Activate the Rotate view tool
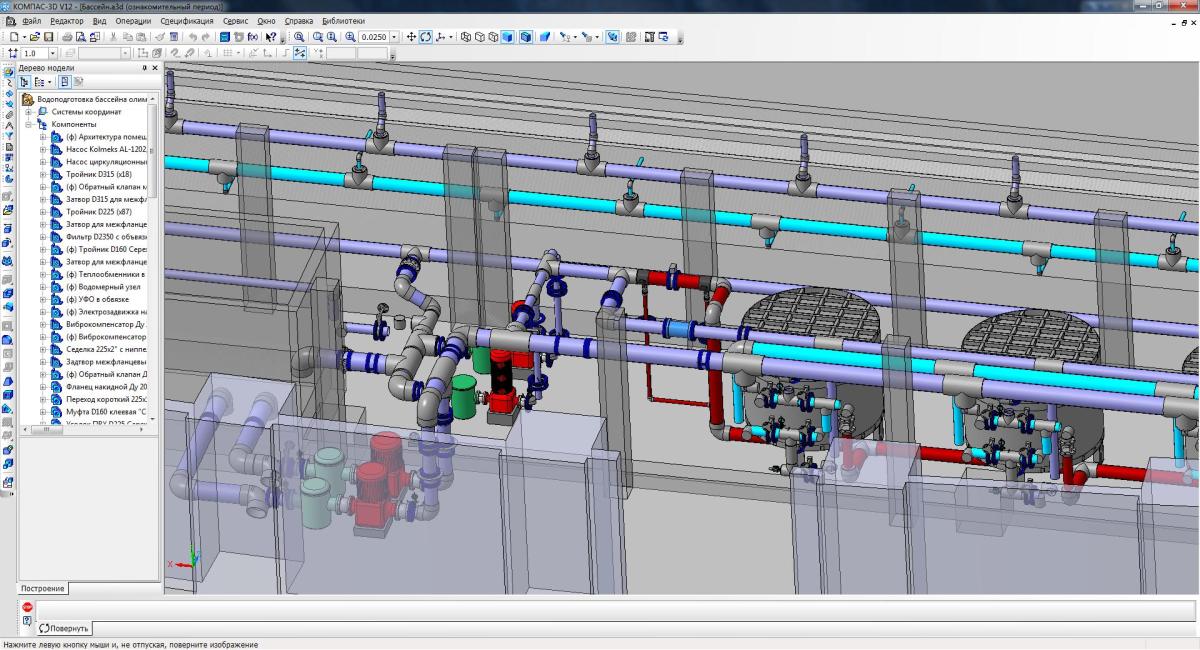This screenshot has height=650, width=1200. pos(425,37)
